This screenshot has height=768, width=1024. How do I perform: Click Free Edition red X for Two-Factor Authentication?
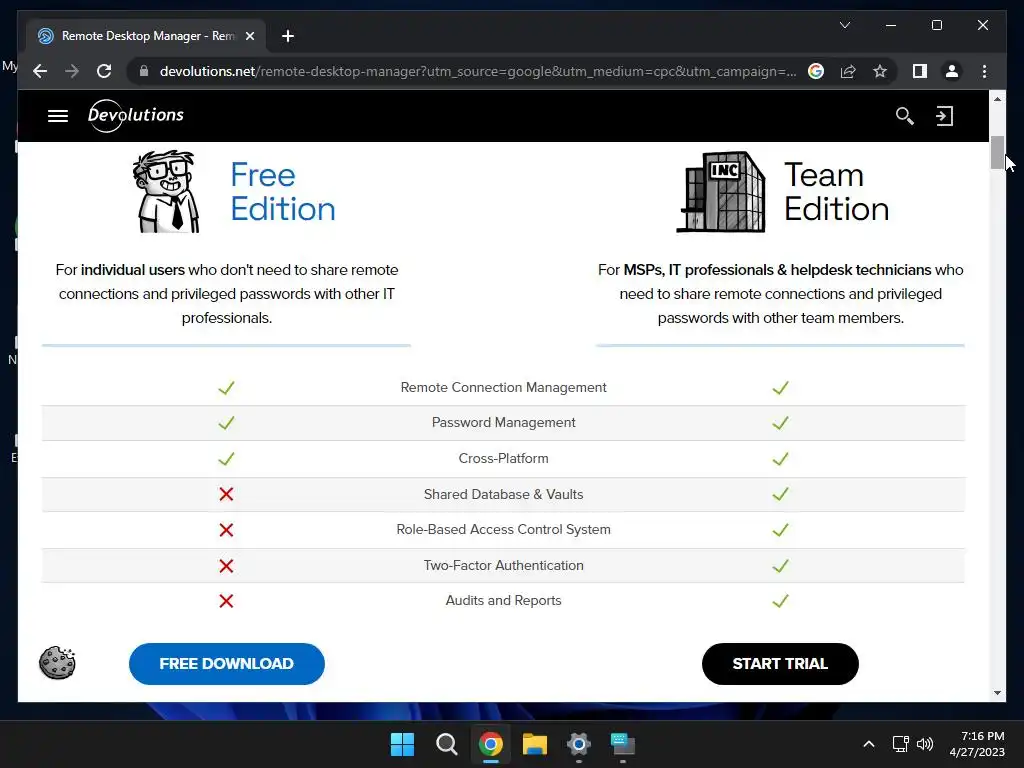pos(226,566)
